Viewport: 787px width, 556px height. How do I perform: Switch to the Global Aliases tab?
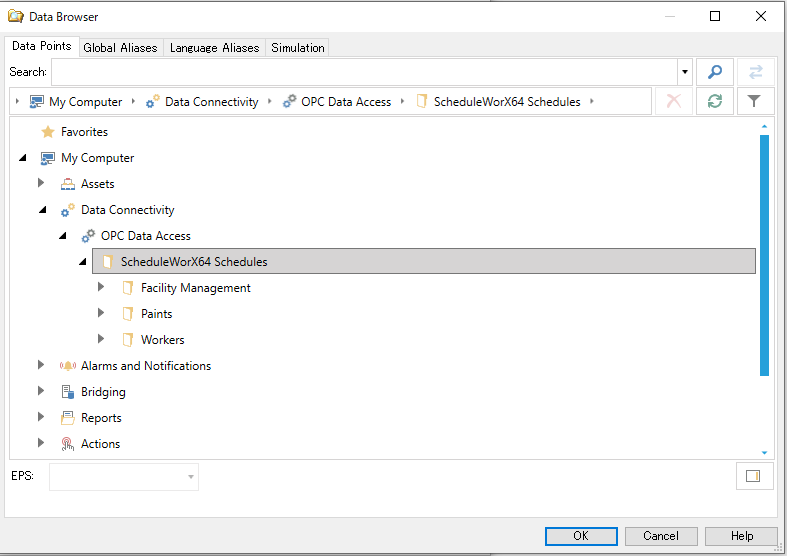coord(120,47)
